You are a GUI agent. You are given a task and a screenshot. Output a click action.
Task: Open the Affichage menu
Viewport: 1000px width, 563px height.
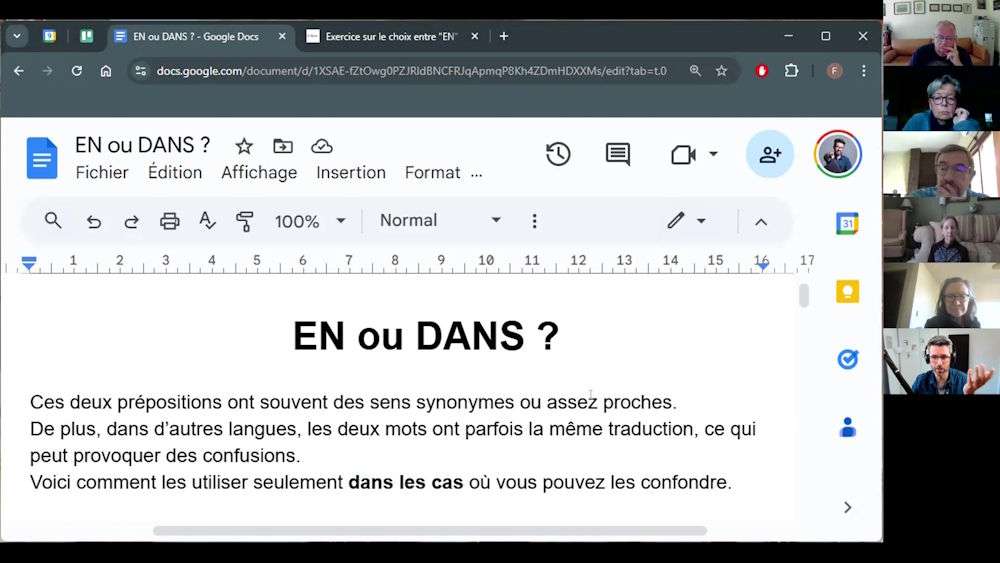259,173
